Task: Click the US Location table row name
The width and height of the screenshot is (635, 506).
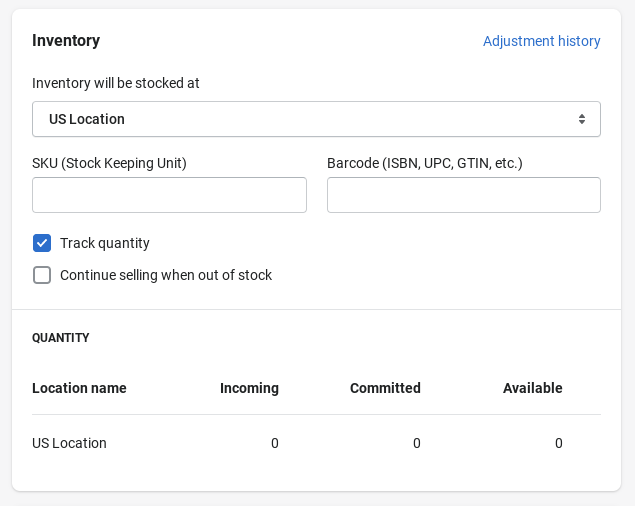Action: [69, 443]
